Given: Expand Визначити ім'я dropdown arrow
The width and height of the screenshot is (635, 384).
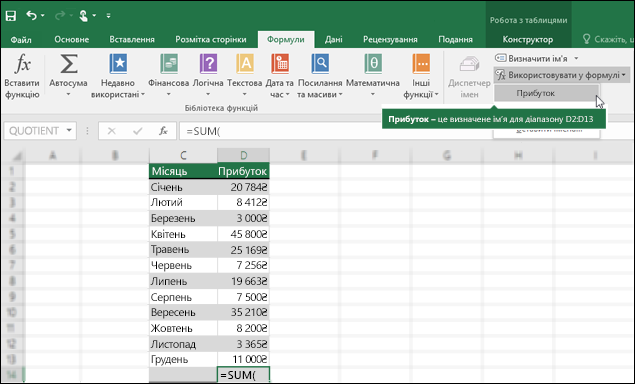Looking at the screenshot, I should tap(576, 58).
